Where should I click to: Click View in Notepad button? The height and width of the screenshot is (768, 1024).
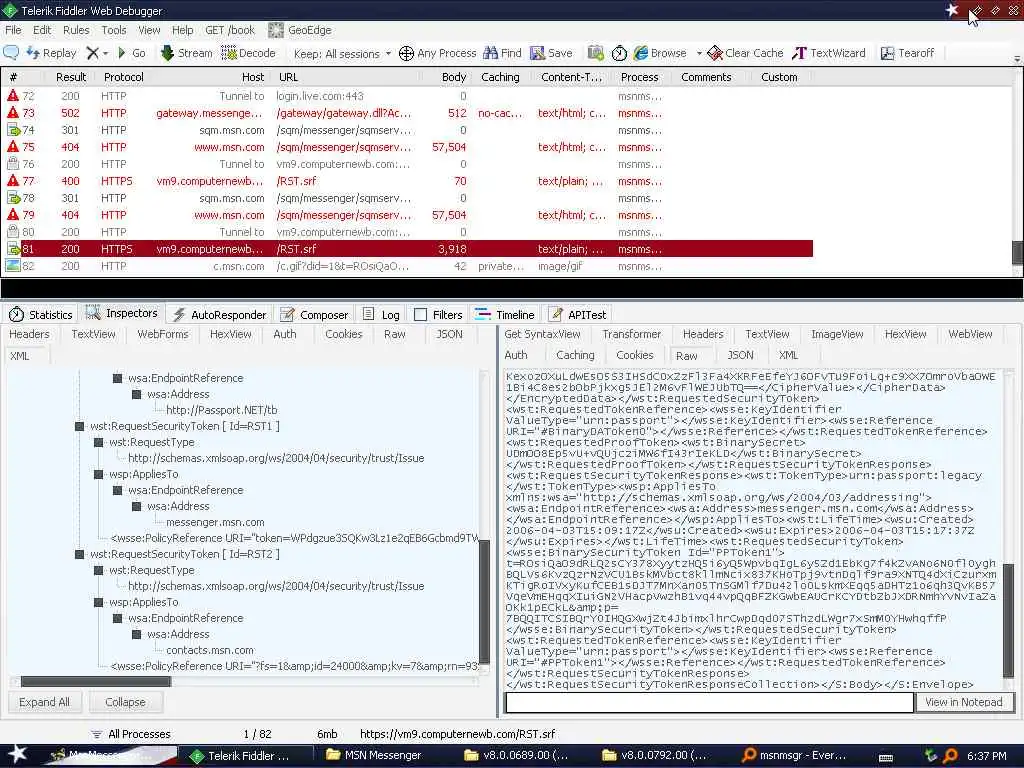click(964, 702)
